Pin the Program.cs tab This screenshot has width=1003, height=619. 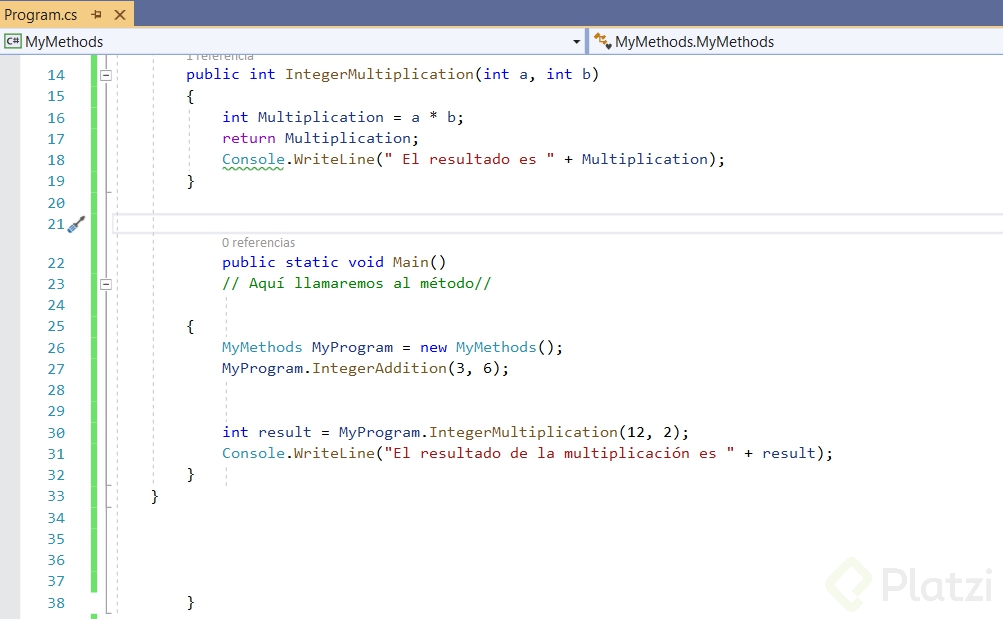click(97, 14)
